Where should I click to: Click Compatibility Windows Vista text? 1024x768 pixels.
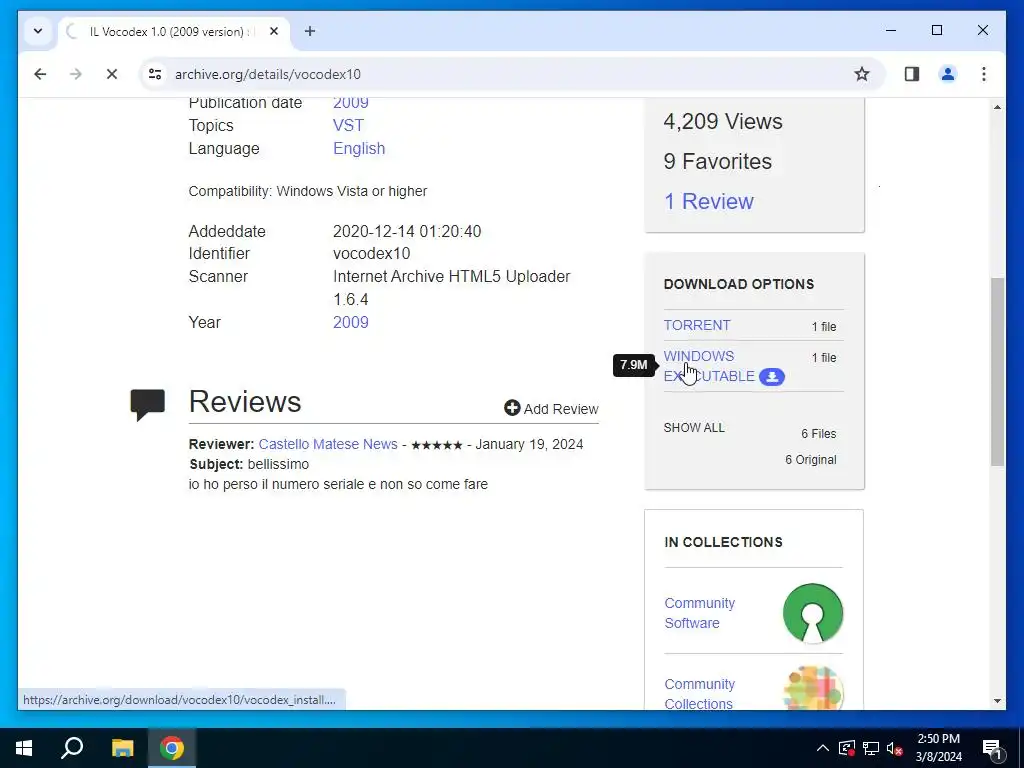click(x=308, y=191)
